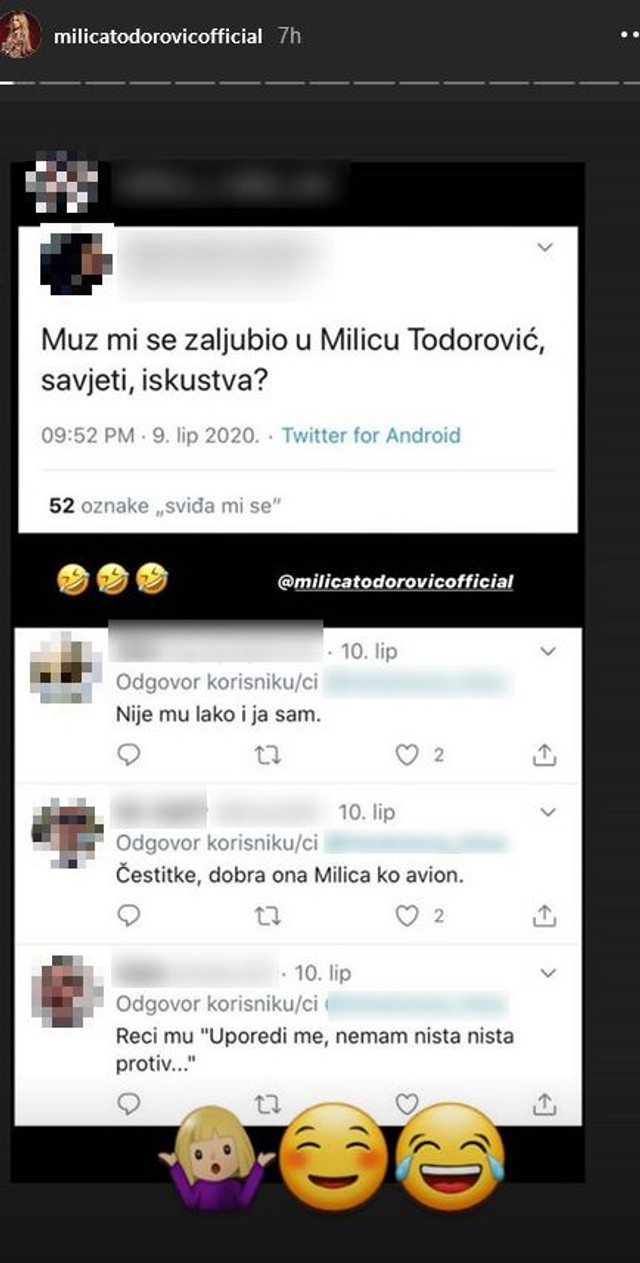Expand the chevron on the main tweet
This screenshot has width=640, height=1263.
point(542,244)
